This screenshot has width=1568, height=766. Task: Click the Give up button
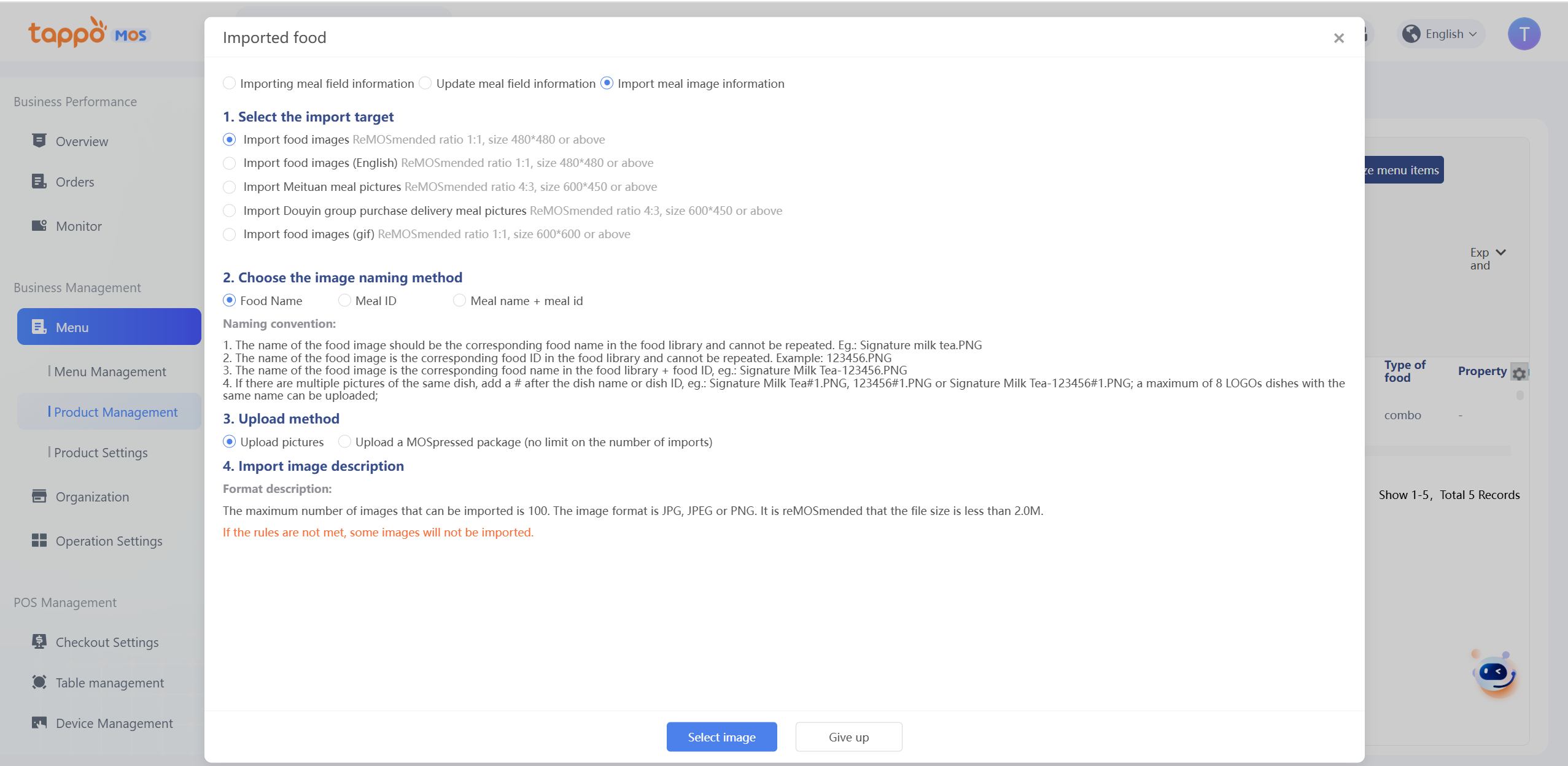pyautogui.click(x=848, y=737)
